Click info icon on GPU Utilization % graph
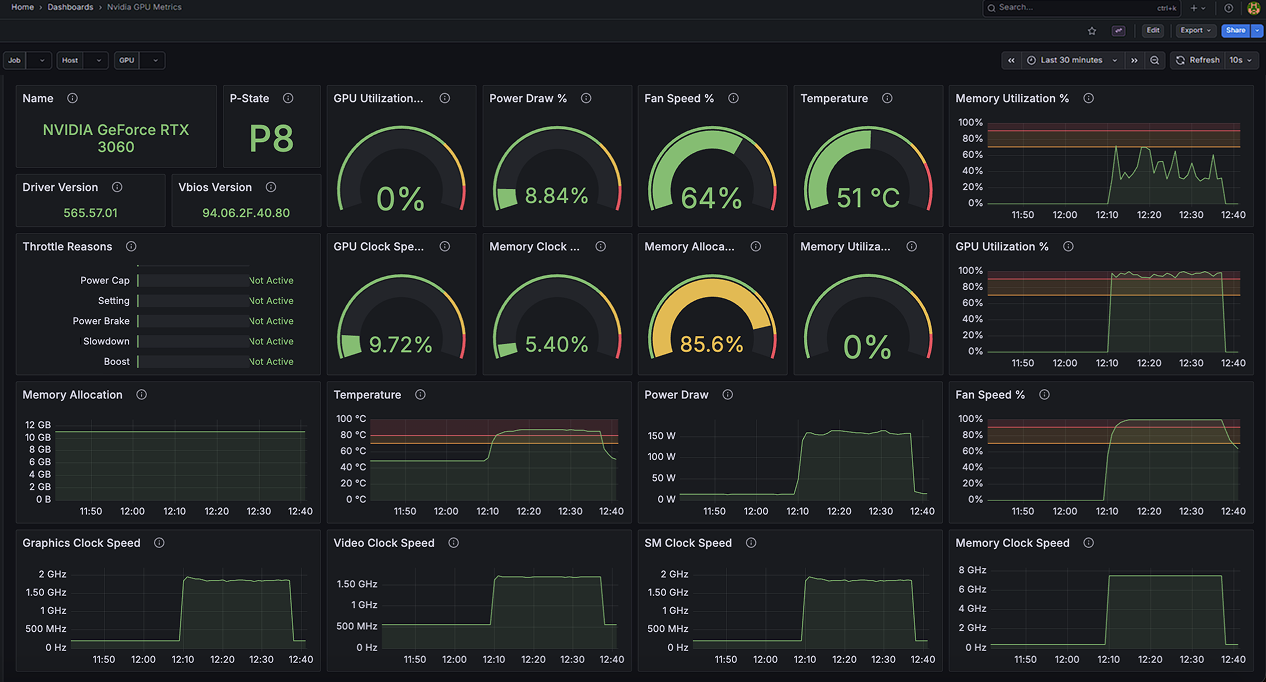 (1068, 246)
